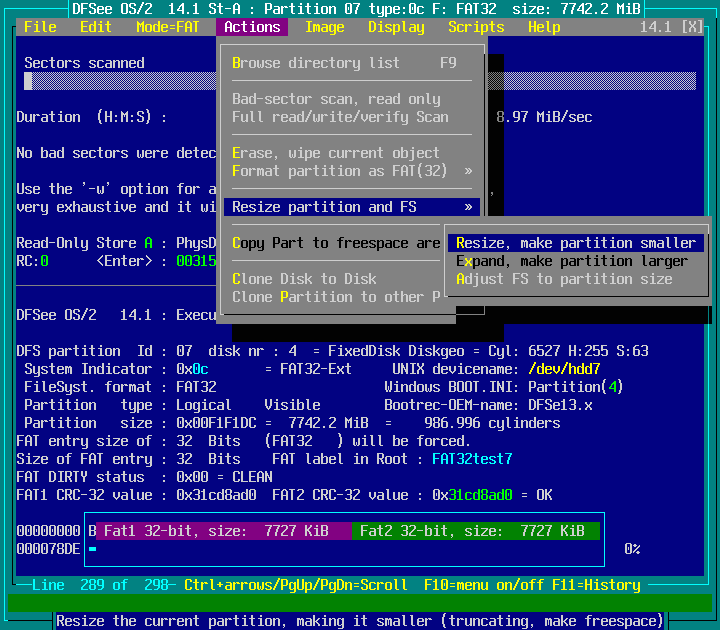Select Resize, make partition smaller
This screenshot has width=720, height=630.
(576, 243)
